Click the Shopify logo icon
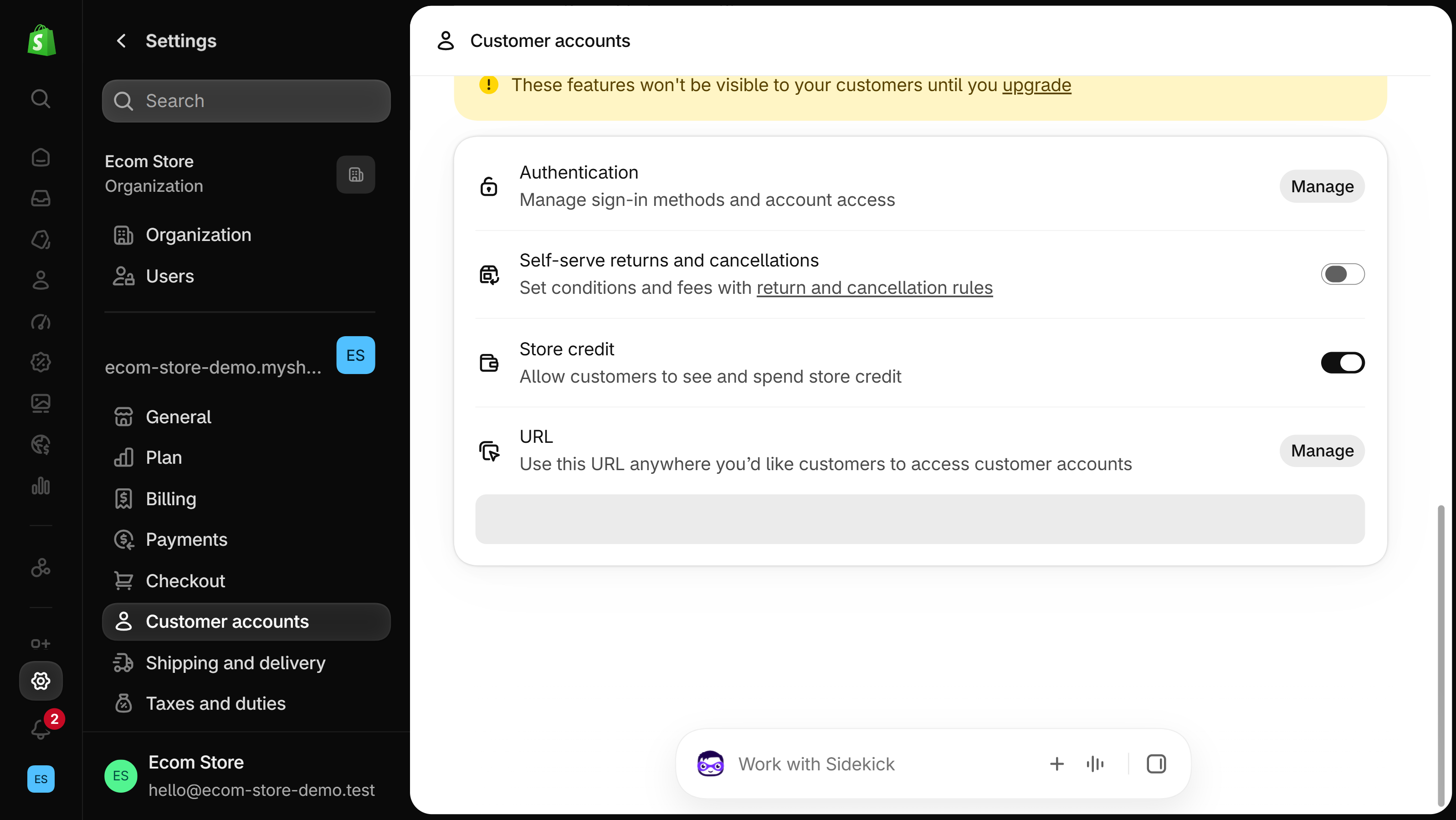 (41, 40)
